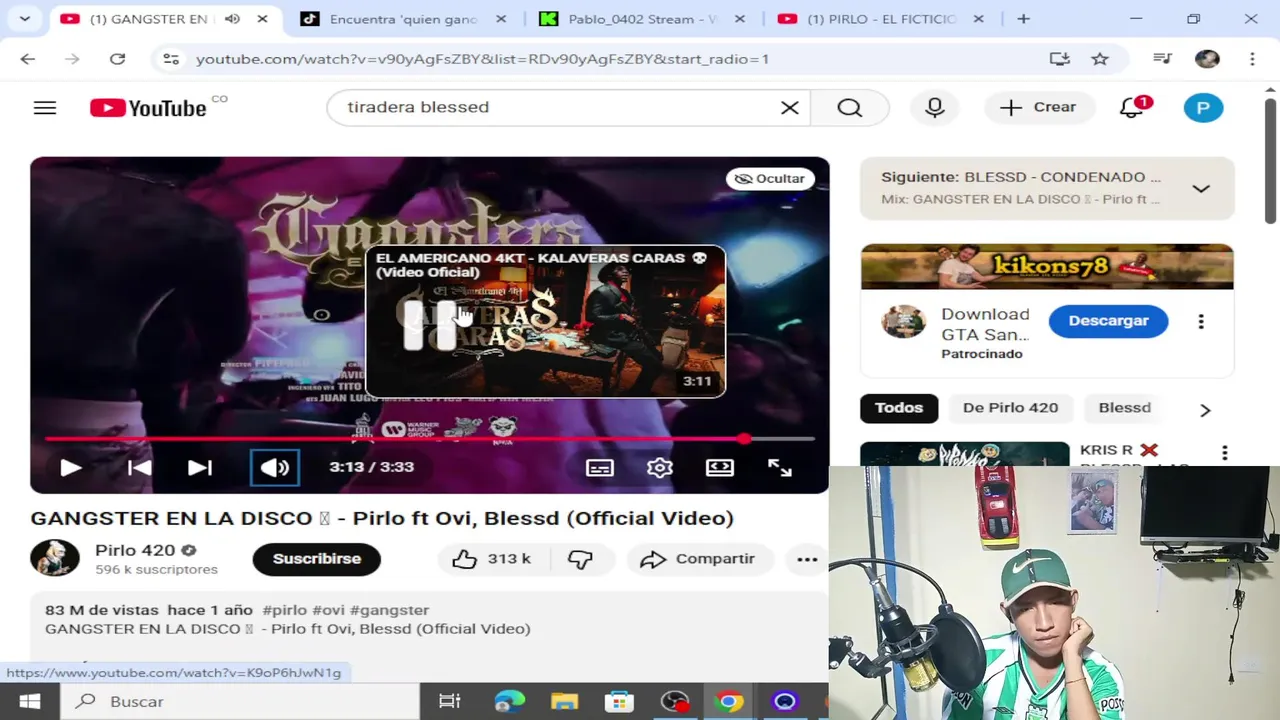1280x720 pixels.
Task: Open the browser media control icon
Action: click(x=1162, y=59)
